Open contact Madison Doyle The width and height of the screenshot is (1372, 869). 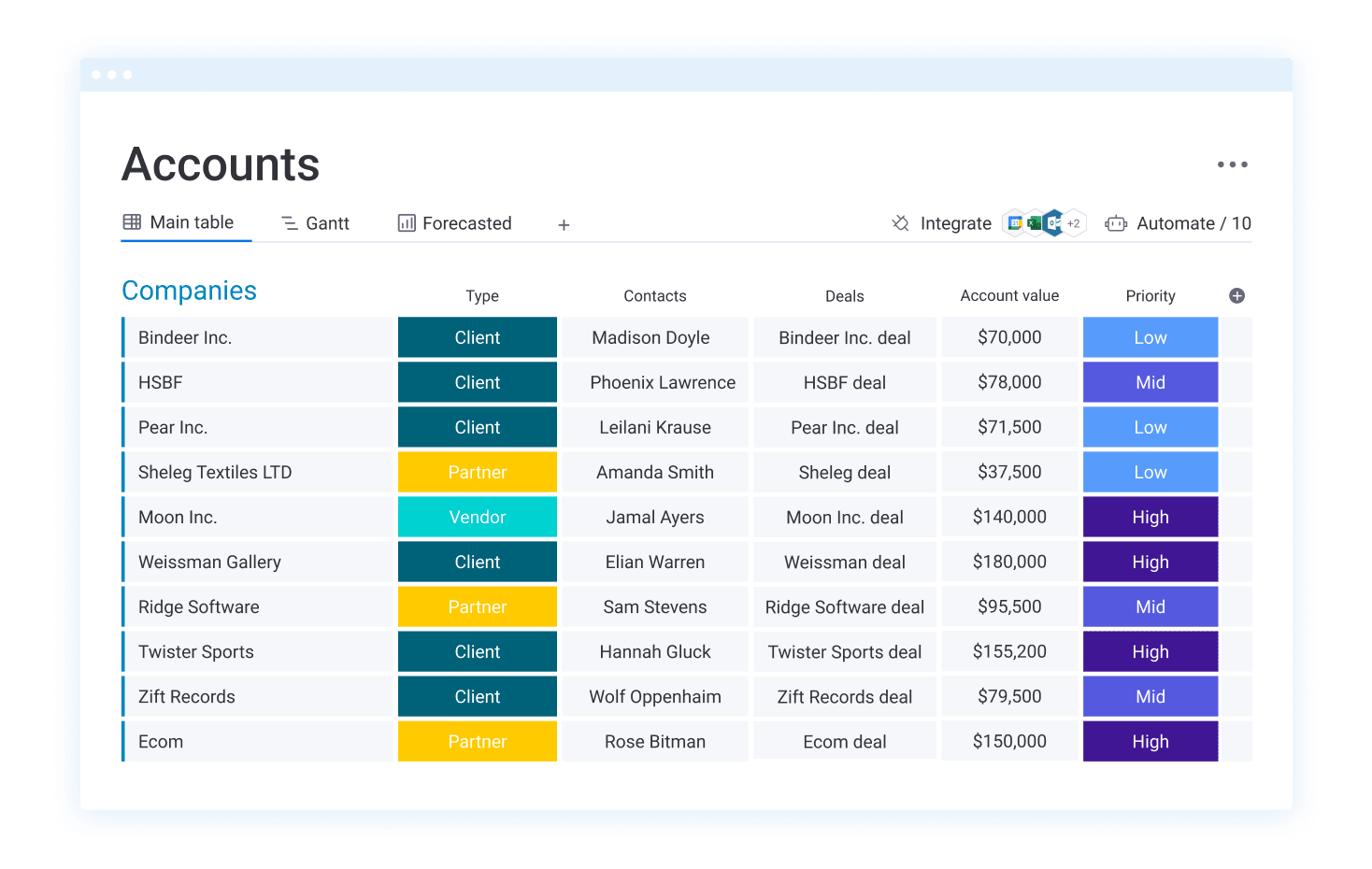(650, 338)
